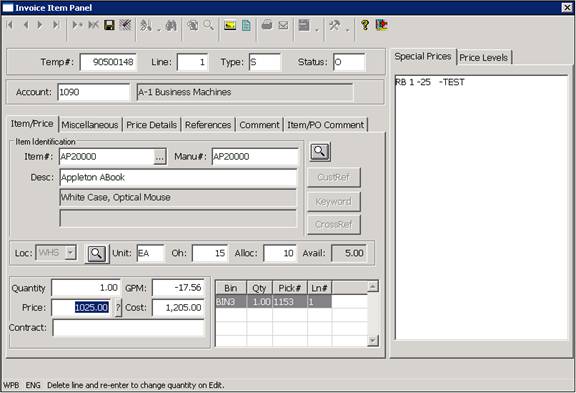Click the email envelope toolbar icon
Image resolution: width=576 pixels, height=393 pixels.
(x=283, y=25)
